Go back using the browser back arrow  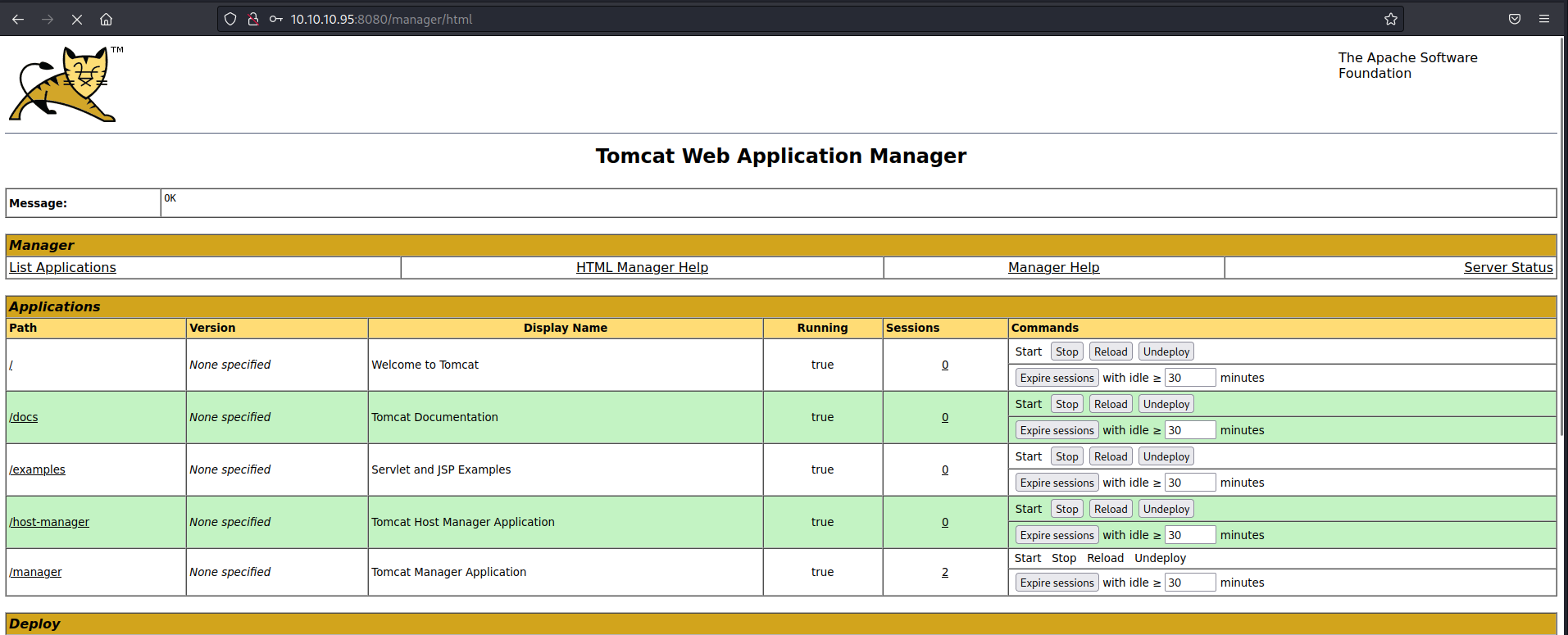tap(18, 19)
